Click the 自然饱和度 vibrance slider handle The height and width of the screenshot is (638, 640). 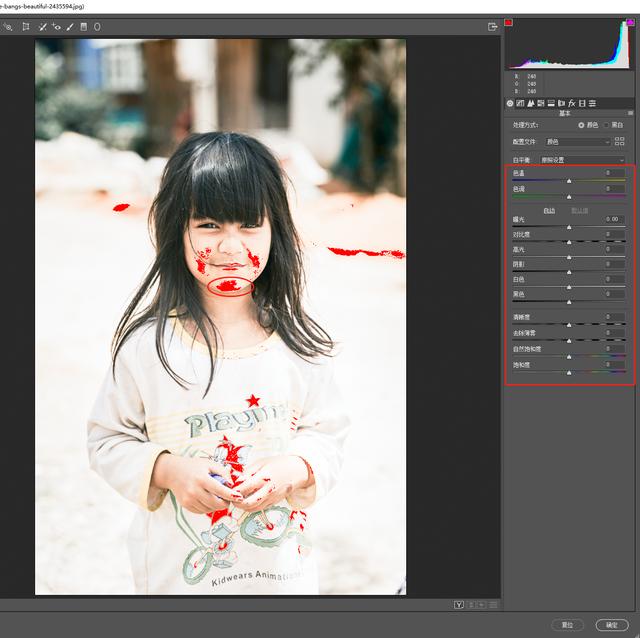pos(569,357)
